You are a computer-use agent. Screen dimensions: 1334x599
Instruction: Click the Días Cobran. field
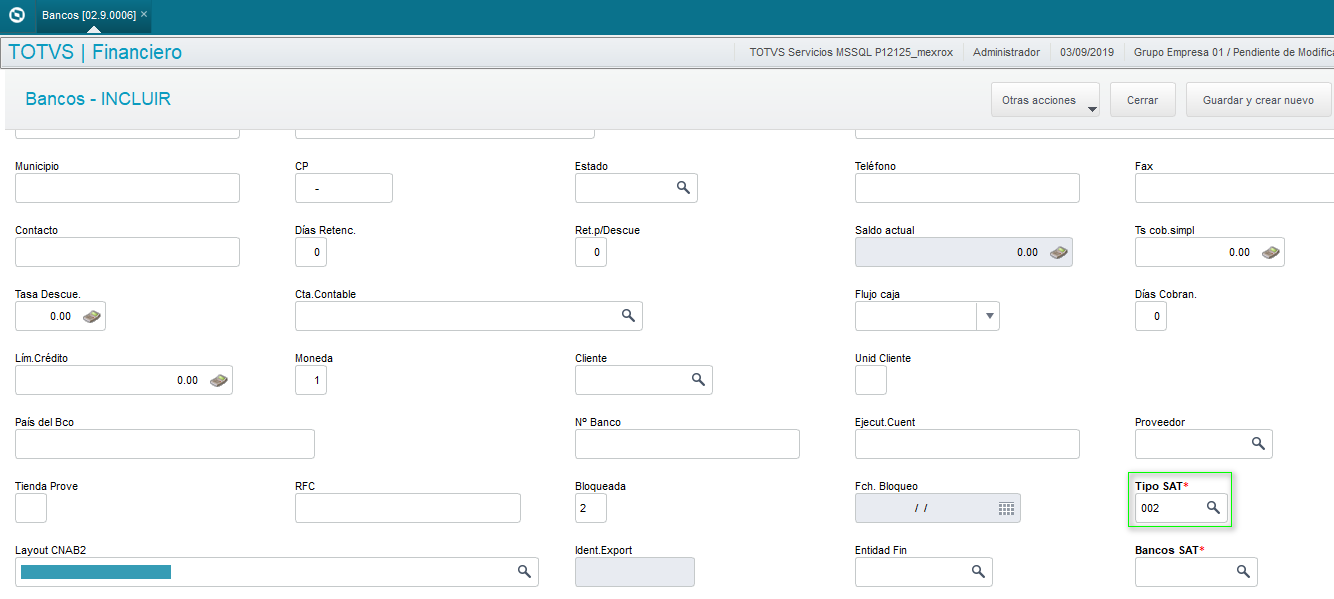(x=1151, y=316)
